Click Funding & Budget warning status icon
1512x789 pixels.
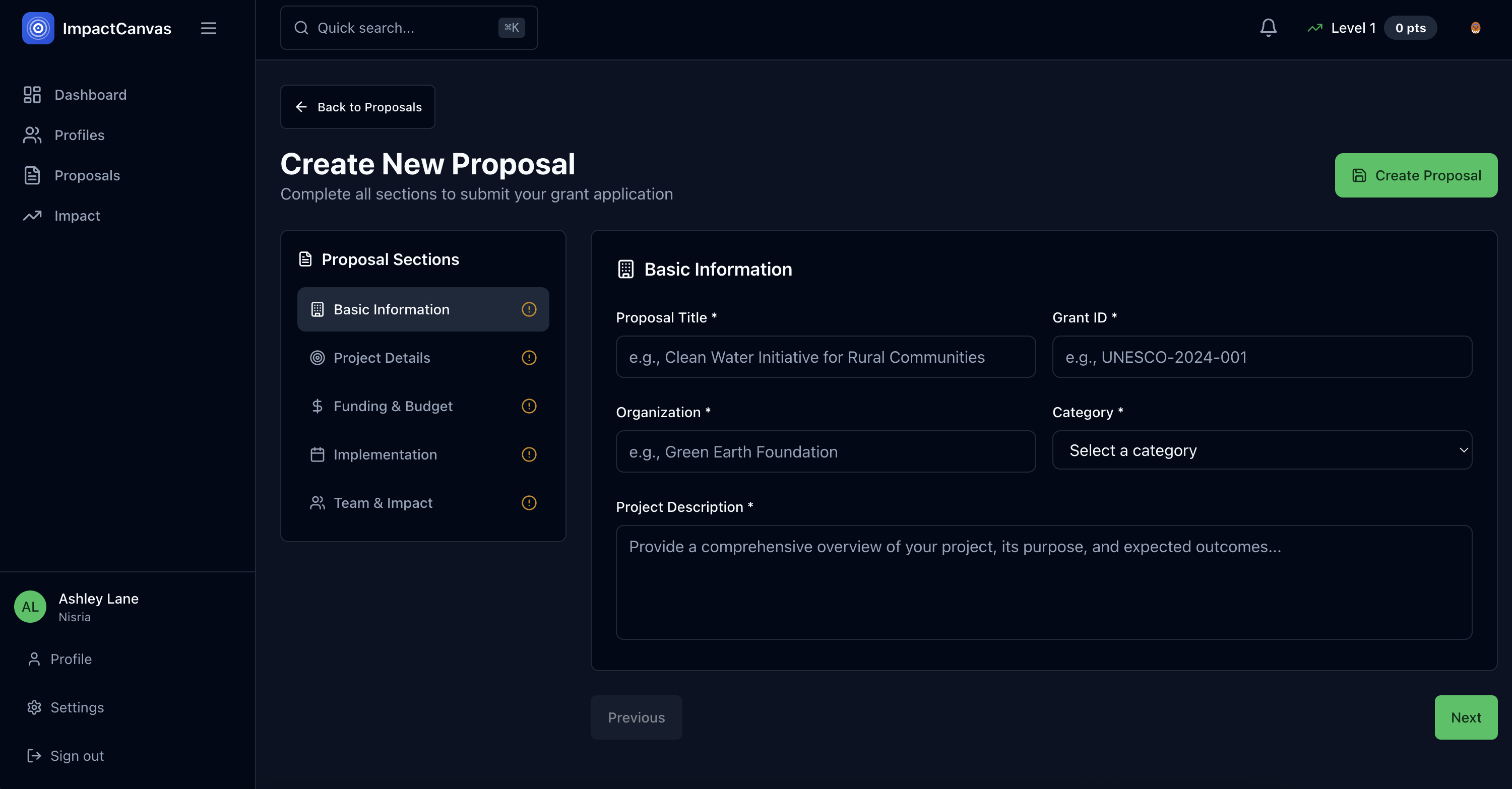click(x=529, y=406)
